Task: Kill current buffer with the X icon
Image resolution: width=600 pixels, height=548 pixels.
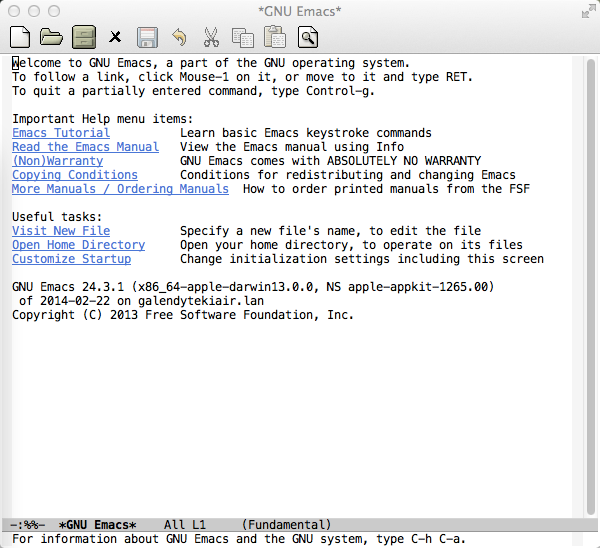Action: (115, 38)
